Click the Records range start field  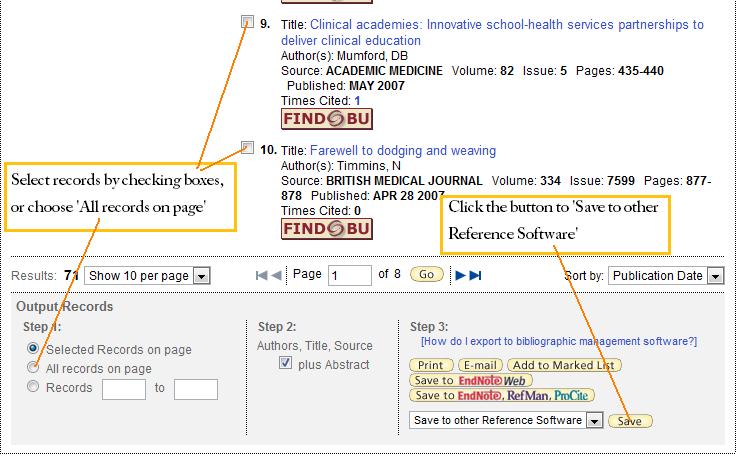[x=124, y=389]
